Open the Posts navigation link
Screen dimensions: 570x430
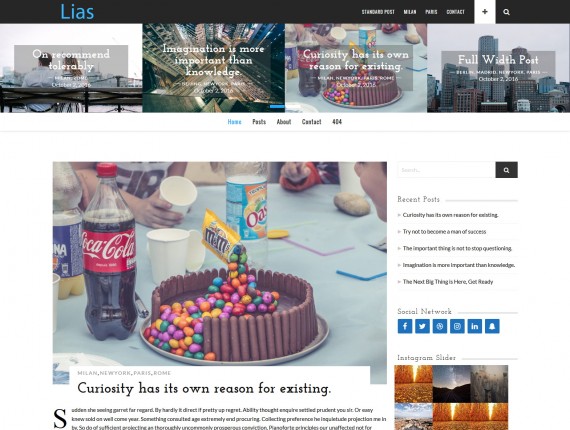(x=259, y=122)
